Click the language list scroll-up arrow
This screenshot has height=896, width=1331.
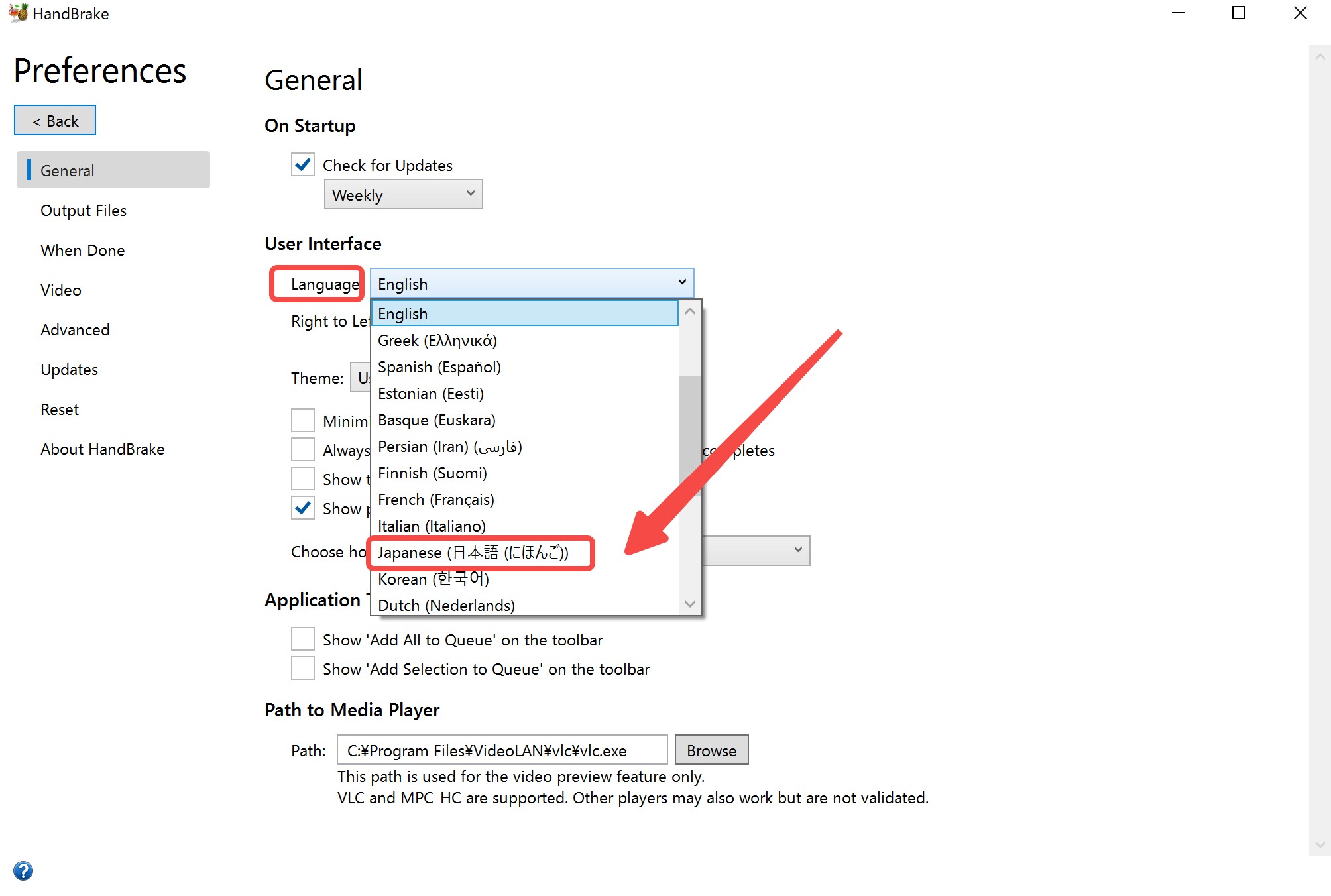[x=690, y=311]
